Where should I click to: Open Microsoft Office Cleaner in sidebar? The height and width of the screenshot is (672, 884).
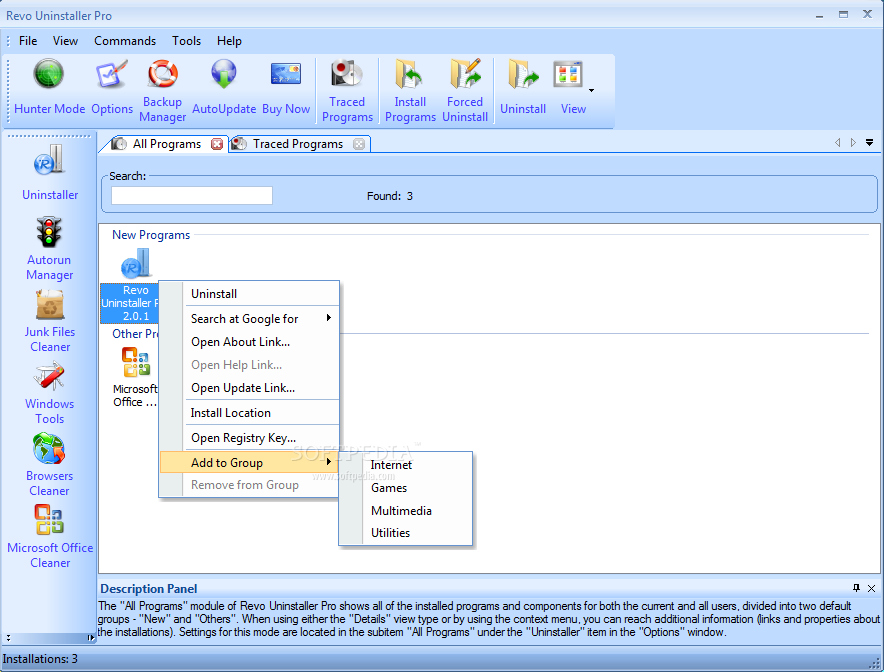[x=50, y=537]
